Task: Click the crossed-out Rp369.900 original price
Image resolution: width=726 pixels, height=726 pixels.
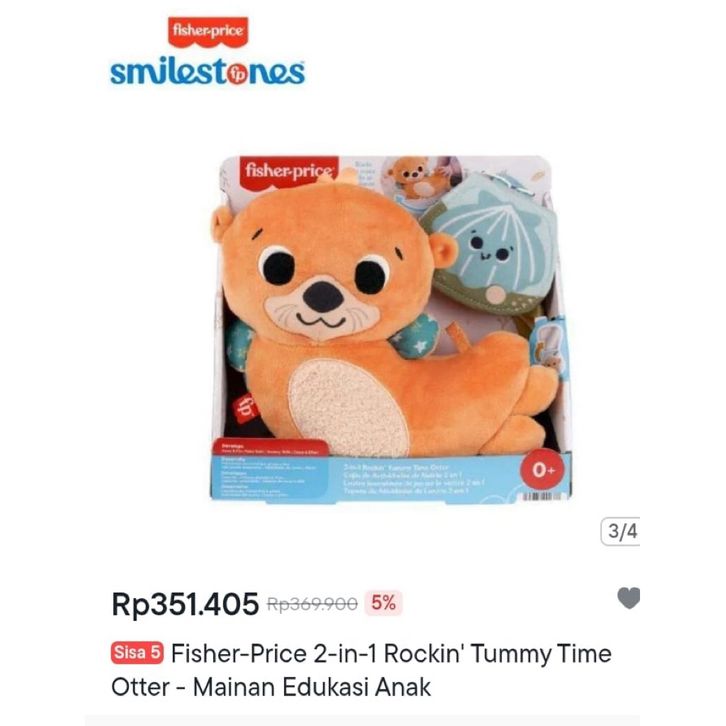Action: click(313, 604)
